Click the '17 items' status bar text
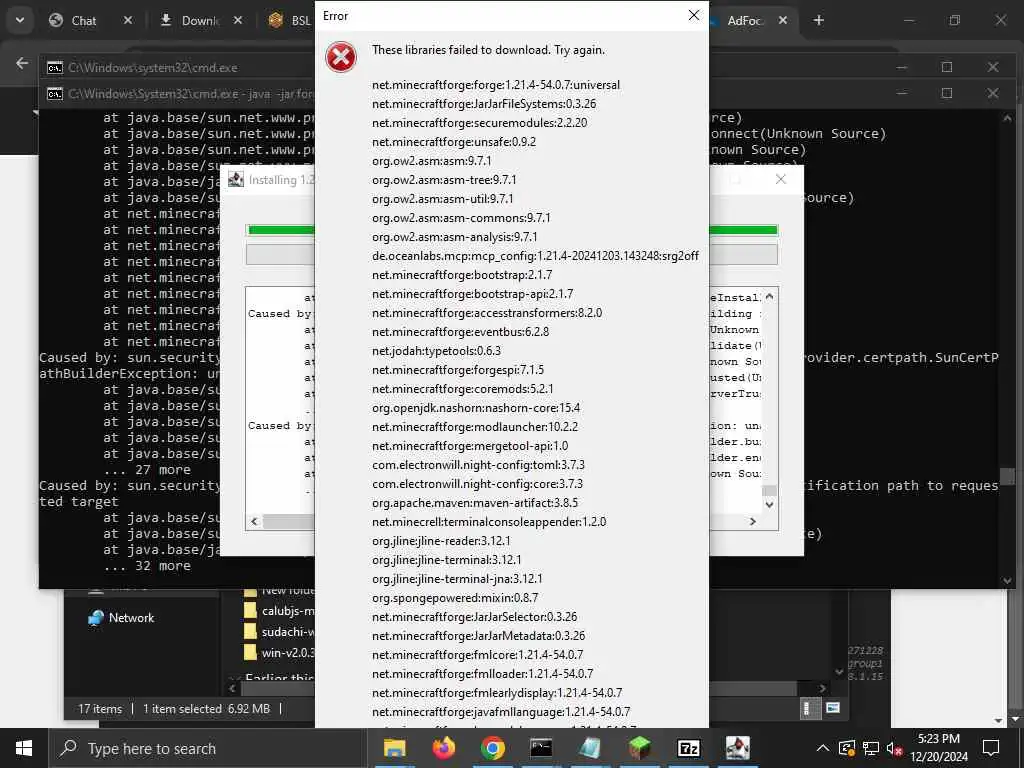This screenshot has height=768, width=1024. click(x=100, y=709)
